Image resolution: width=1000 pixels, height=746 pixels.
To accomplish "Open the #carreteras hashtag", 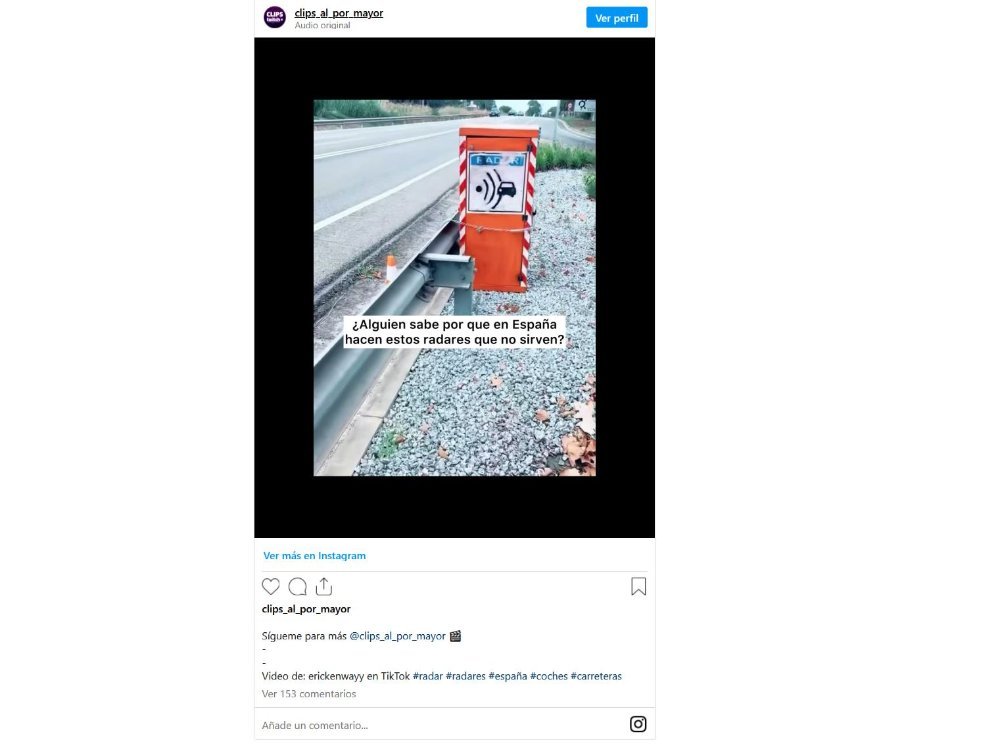I will (596, 676).
